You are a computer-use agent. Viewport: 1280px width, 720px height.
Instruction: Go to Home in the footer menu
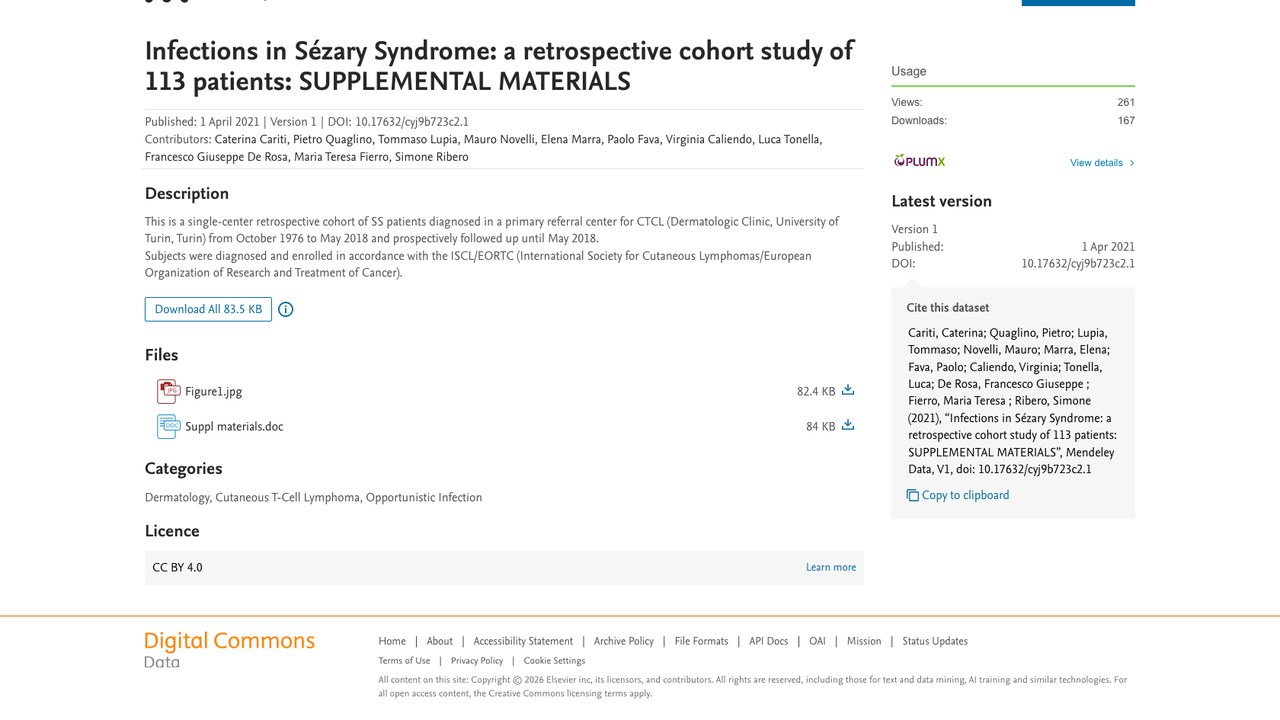point(392,641)
